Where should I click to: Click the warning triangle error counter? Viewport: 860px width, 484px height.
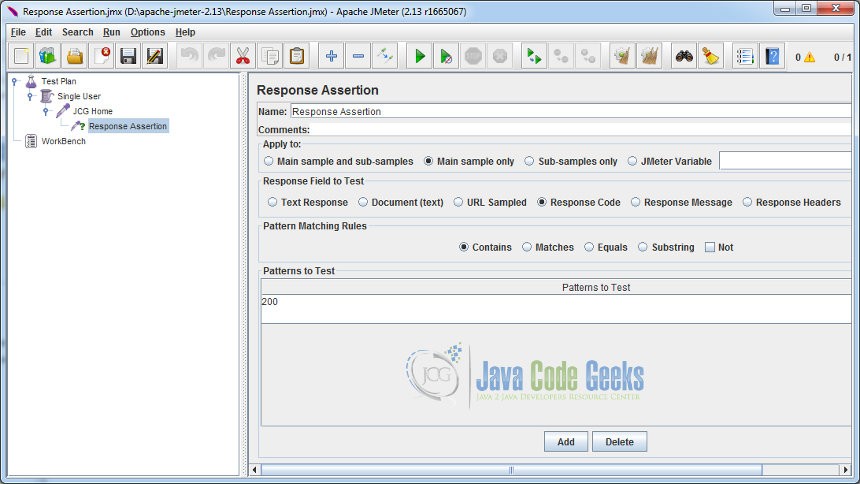(x=810, y=57)
